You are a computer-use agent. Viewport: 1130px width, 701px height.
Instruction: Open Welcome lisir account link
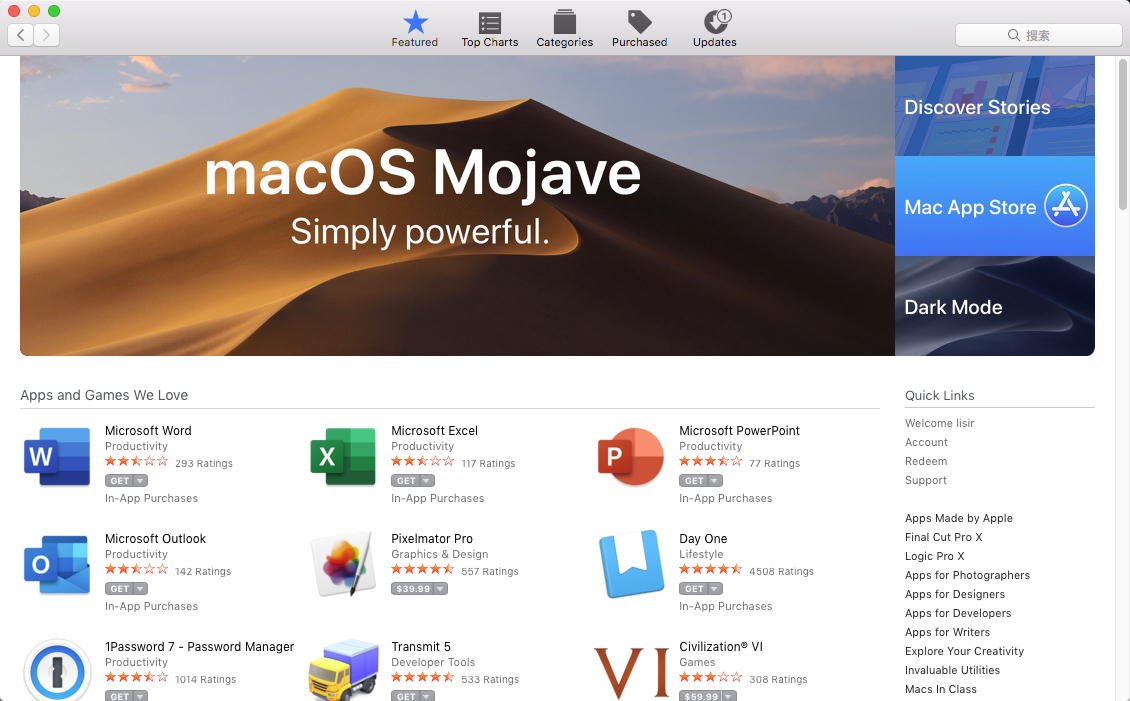point(939,423)
